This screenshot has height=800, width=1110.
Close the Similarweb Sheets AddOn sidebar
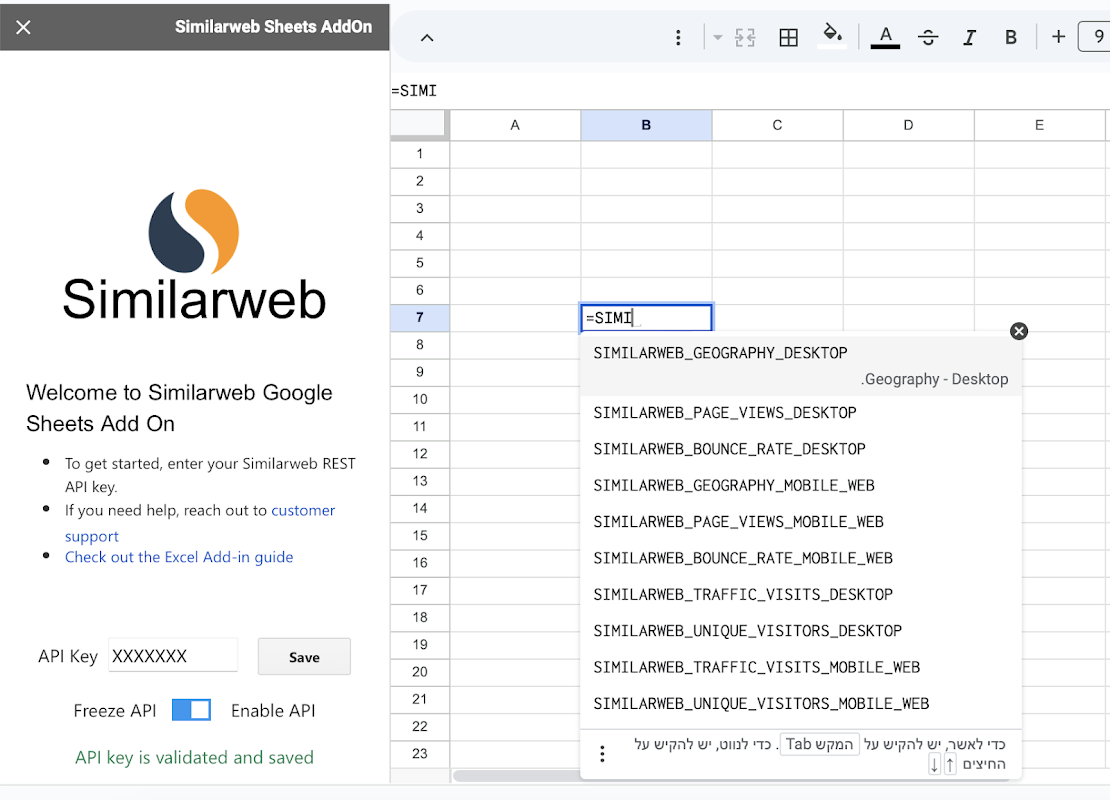23,27
